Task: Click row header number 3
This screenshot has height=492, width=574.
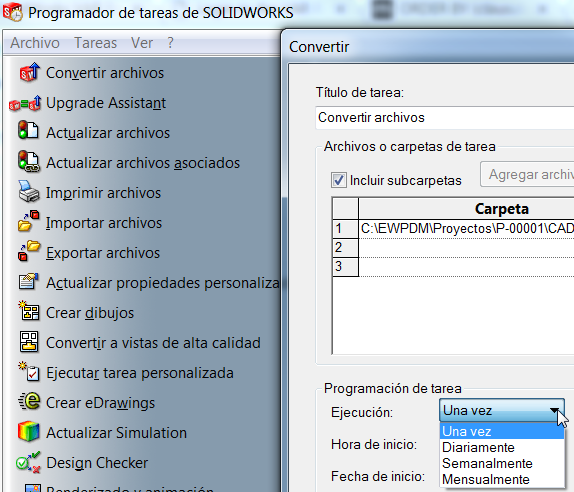Action: click(345, 266)
